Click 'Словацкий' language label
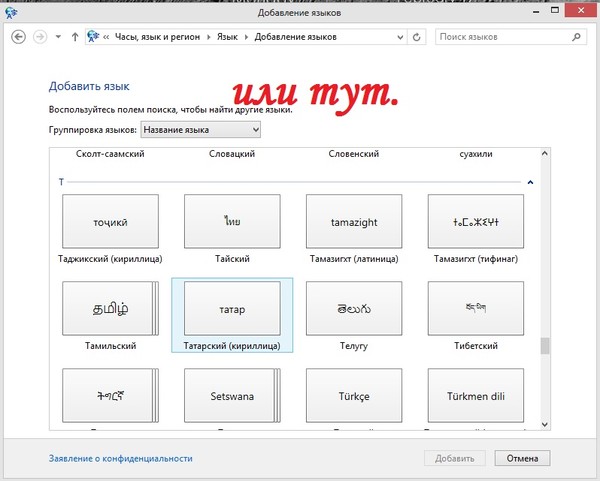This screenshot has width=600, height=481. [232, 154]
